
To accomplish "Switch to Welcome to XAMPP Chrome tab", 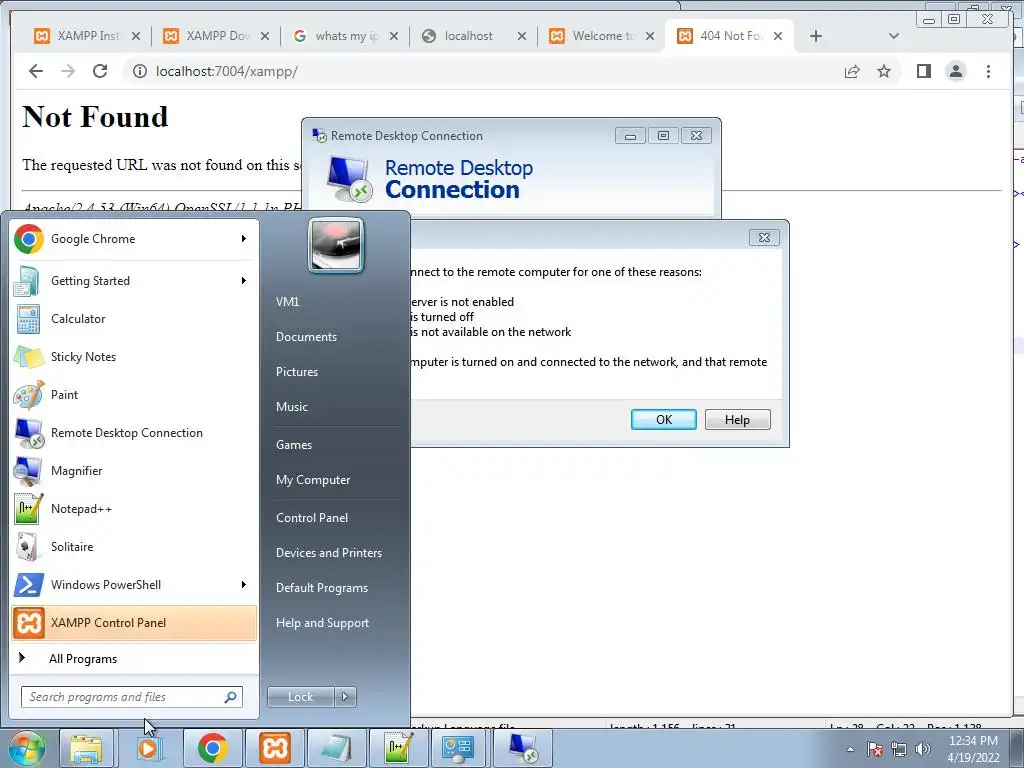I will [x=601, y=36].
